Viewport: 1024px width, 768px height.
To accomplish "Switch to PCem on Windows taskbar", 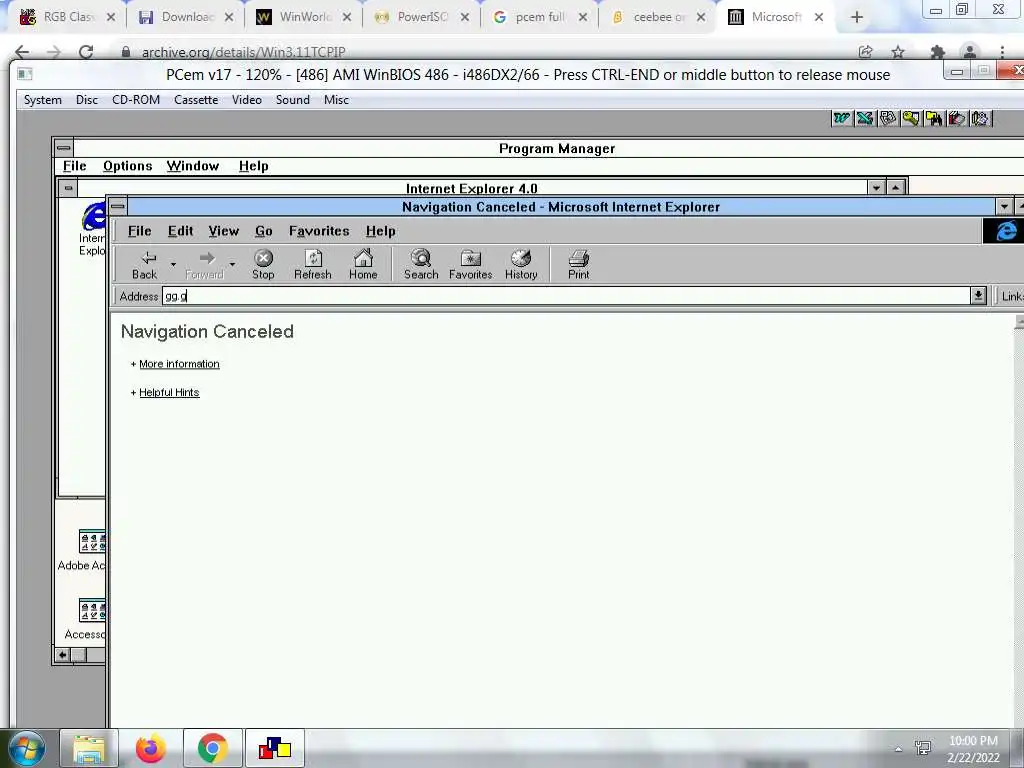I will pyautogui.click(x=274, y=748).
